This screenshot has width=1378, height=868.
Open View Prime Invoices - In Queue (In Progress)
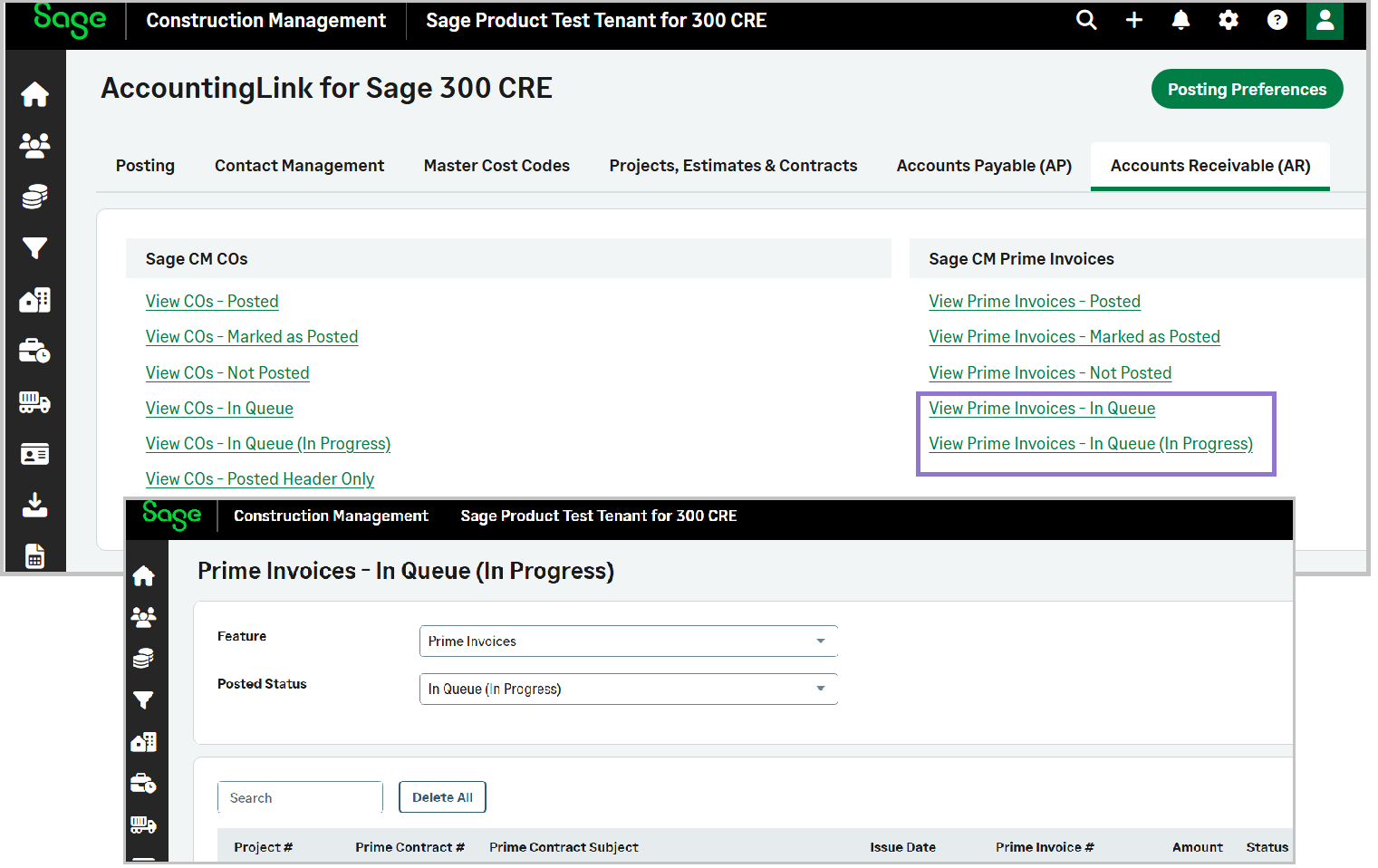1091,444
